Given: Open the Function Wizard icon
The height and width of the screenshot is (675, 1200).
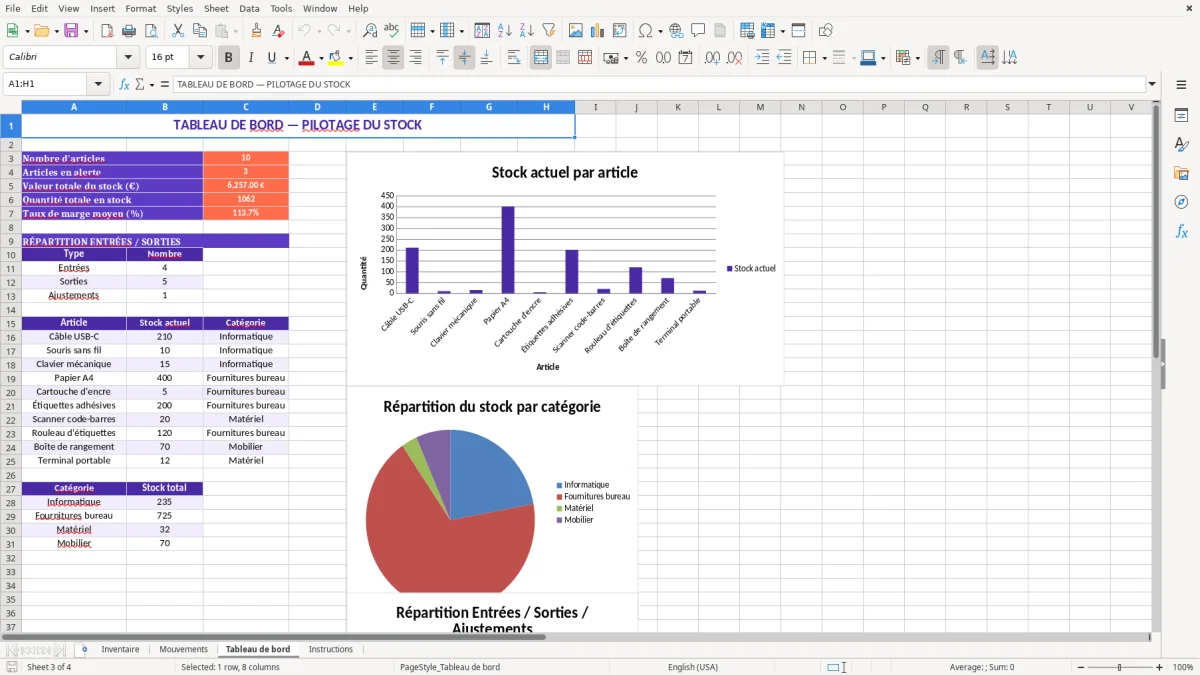Looking at the screenshot, I should (x=124, y=84).
